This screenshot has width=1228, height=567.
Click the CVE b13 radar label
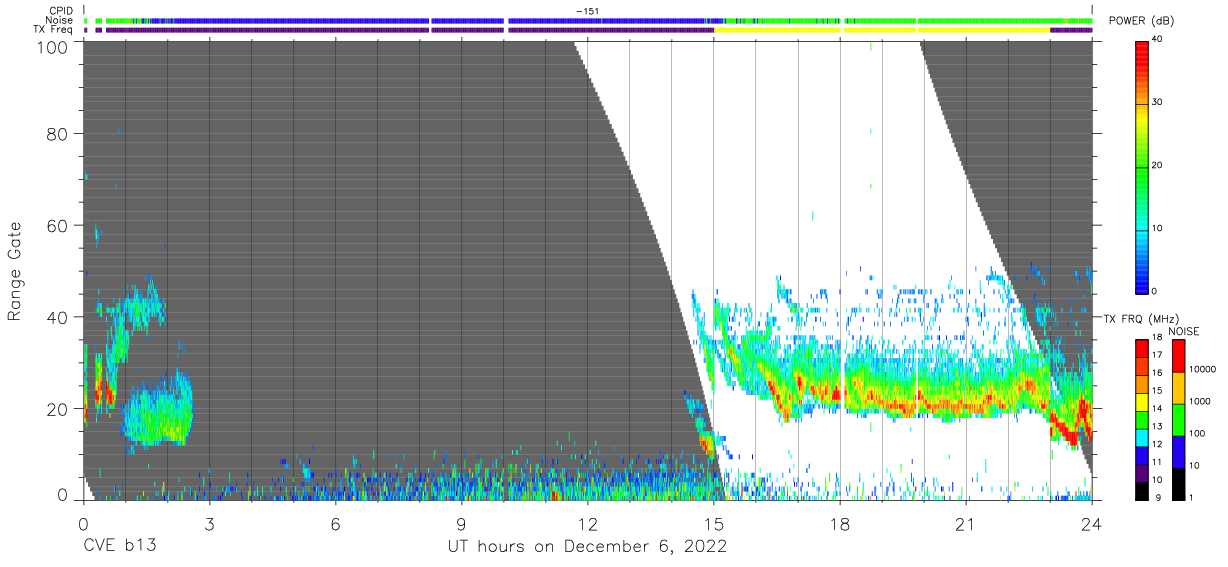(x=119, y=546)
